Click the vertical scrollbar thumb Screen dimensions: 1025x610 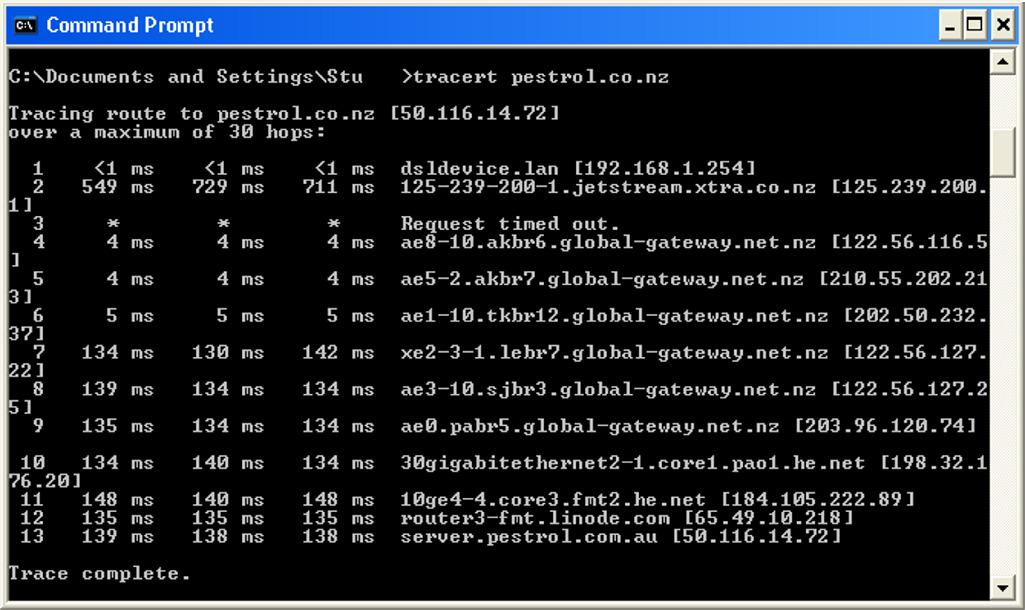click(1002, 151)
